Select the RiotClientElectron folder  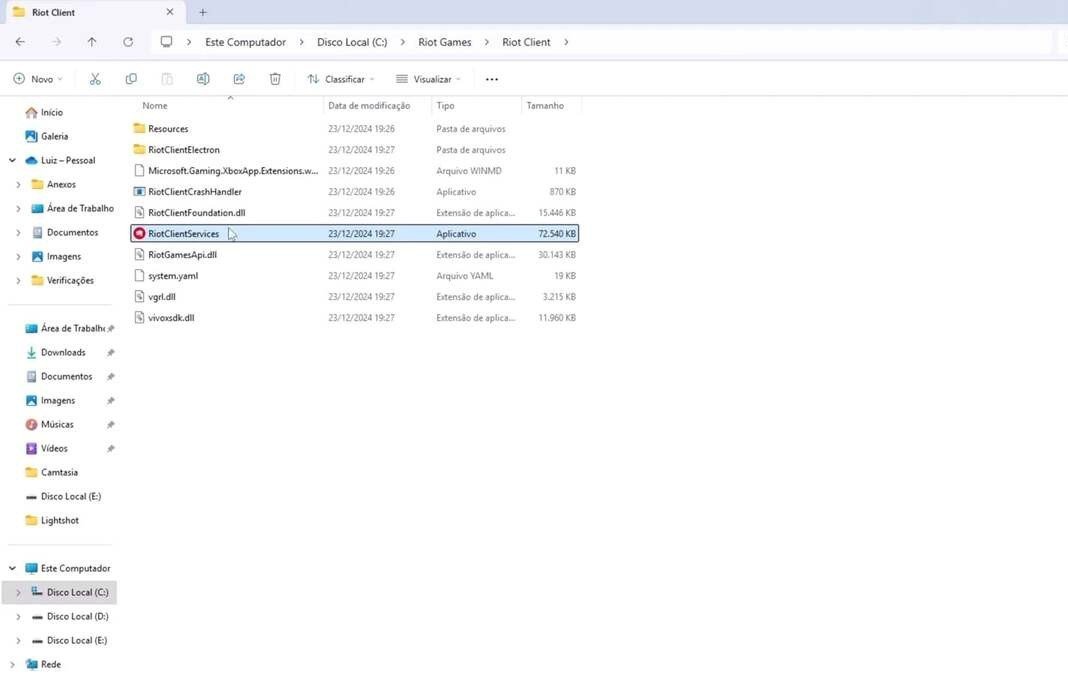coord(355,149)
